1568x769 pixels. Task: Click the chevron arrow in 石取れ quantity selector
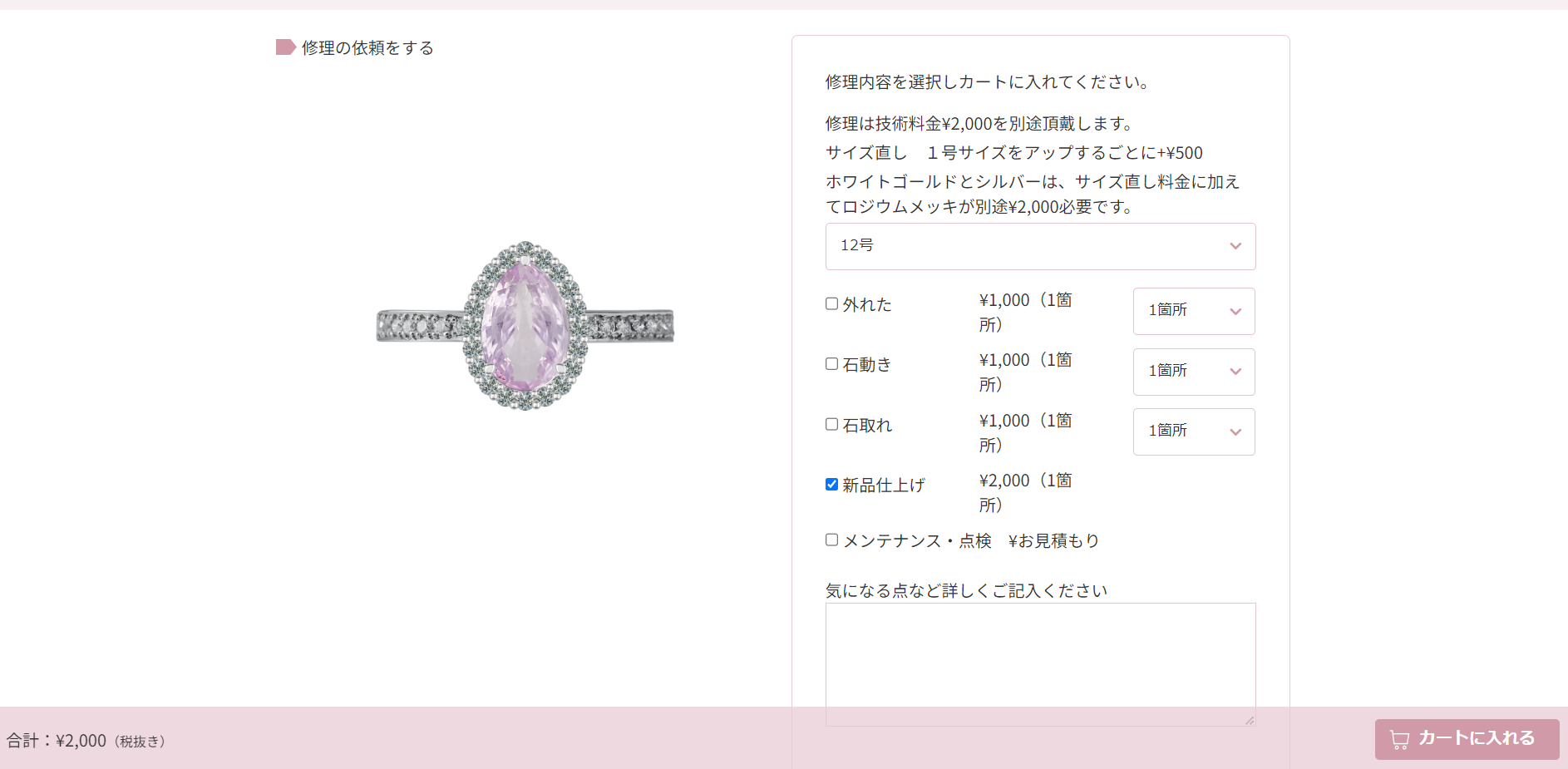pyautogui.click(x=1235, y=432)
